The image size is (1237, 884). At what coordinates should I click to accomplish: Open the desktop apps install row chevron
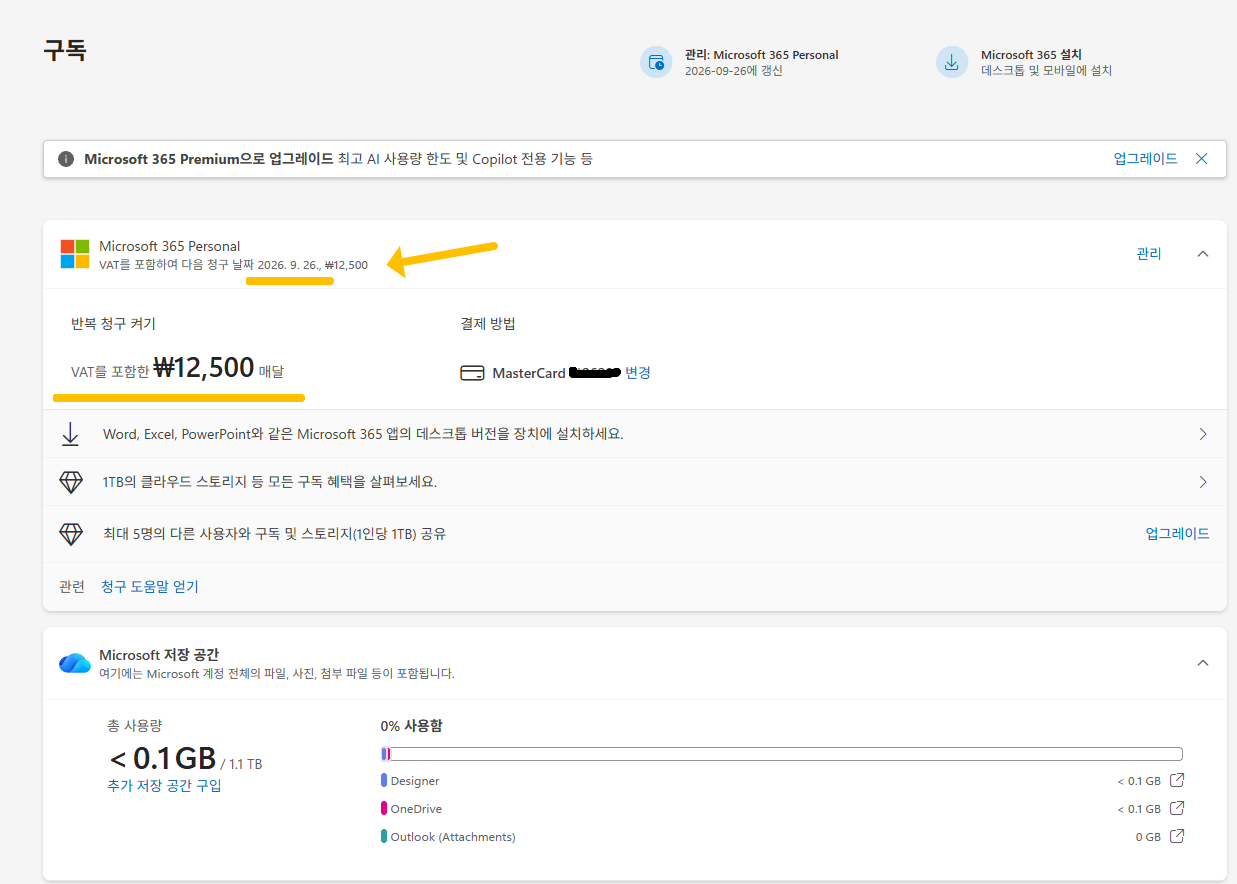point(1203,434)
